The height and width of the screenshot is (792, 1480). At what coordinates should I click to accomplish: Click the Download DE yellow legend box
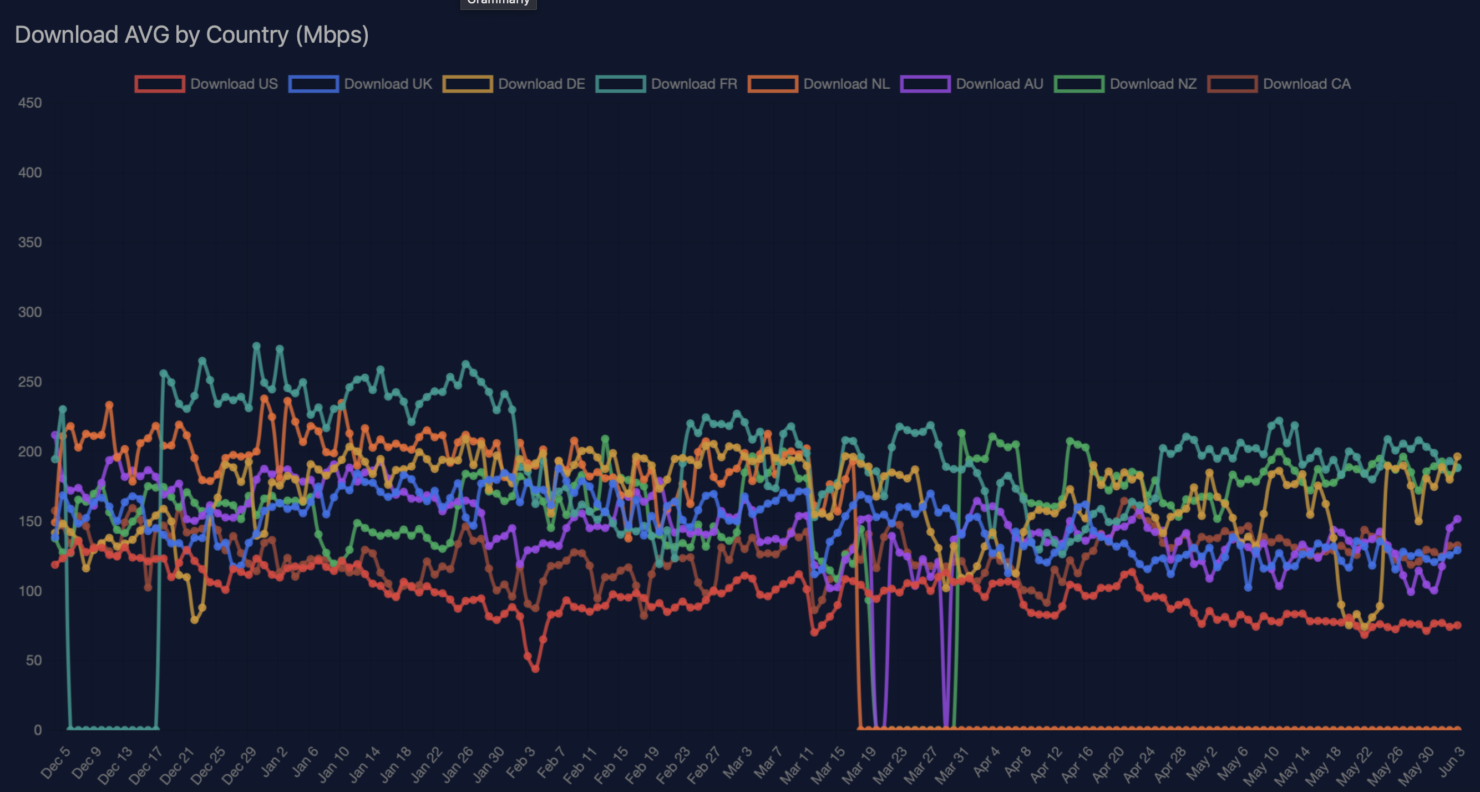coord(468,84)
